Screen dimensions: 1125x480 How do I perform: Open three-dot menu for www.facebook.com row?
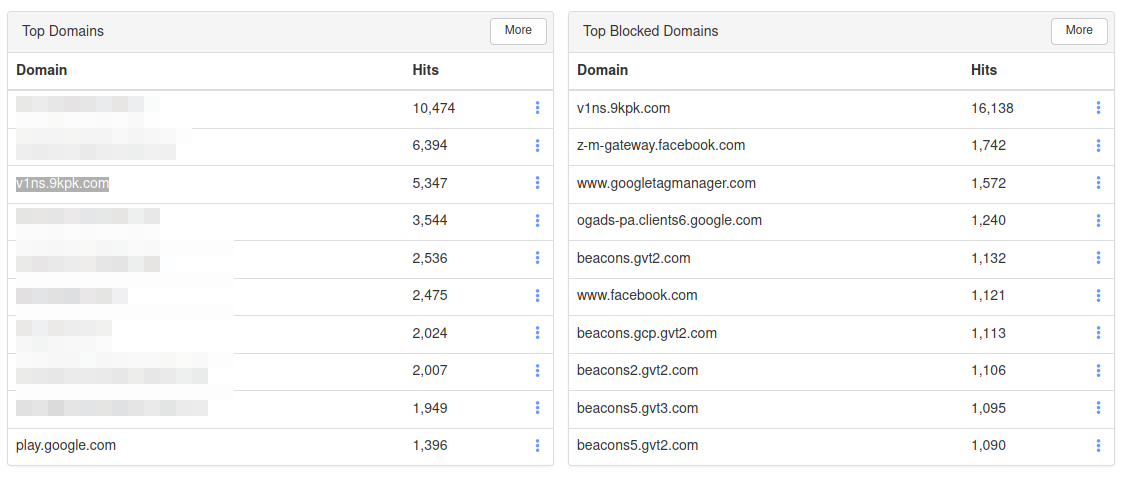pos(1098,295)
